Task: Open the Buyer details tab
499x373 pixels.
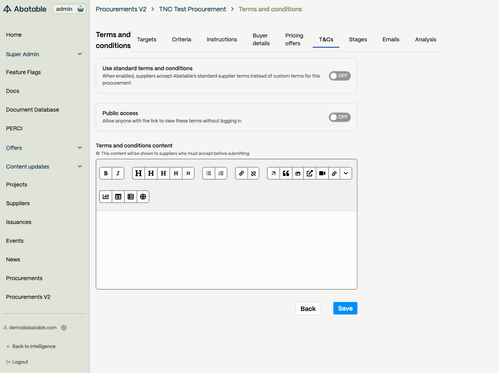Action: [261, 39]
